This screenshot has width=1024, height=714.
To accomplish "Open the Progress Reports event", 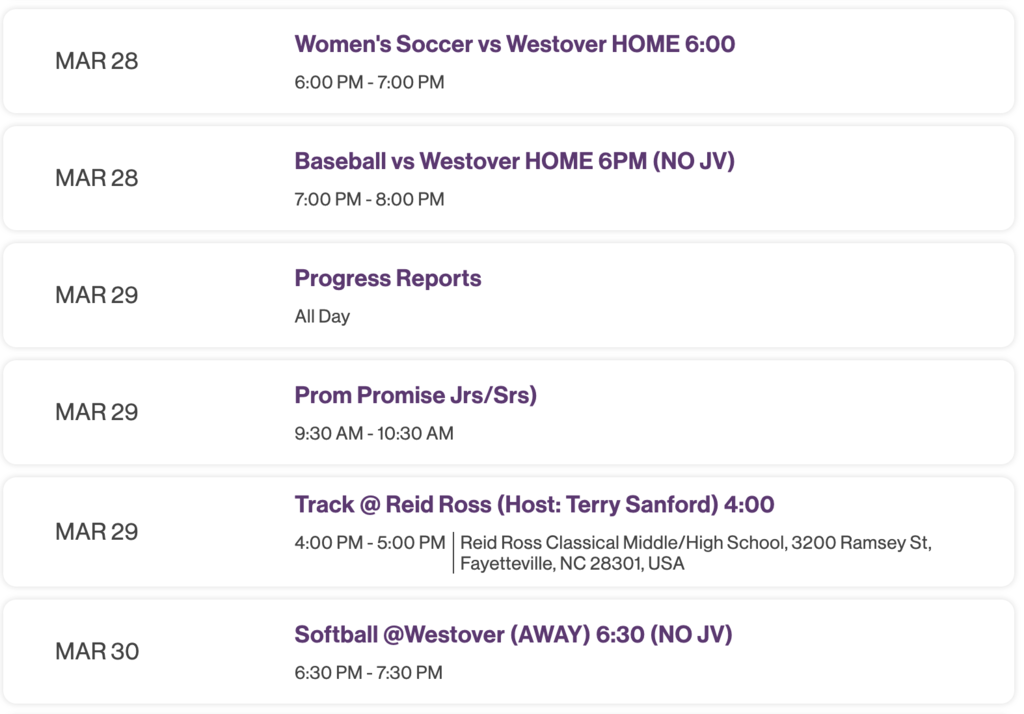I will click(388, 278).
